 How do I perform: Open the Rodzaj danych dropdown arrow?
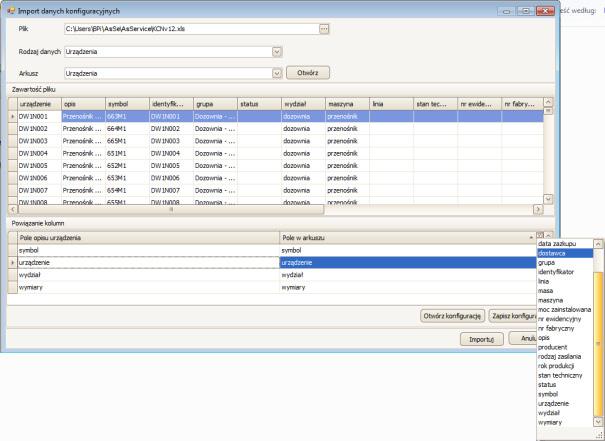[277, 52]
